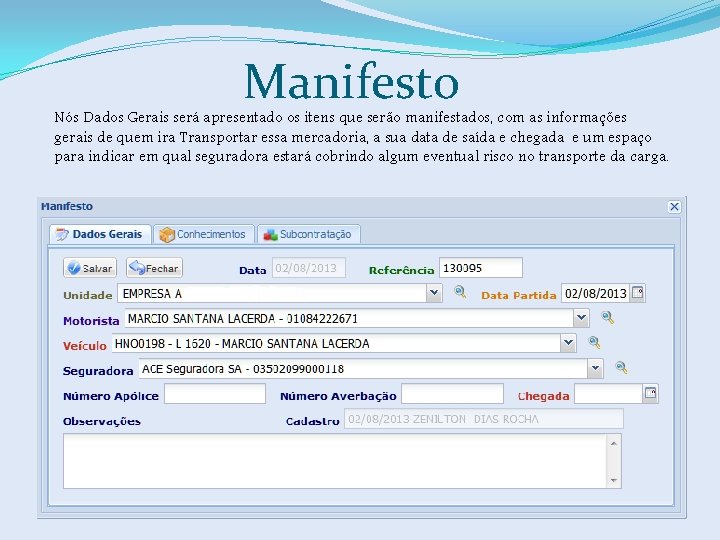
Task: Open calendar picker for Data Partida
Action: pyautogui.click(x=637, y=292)
